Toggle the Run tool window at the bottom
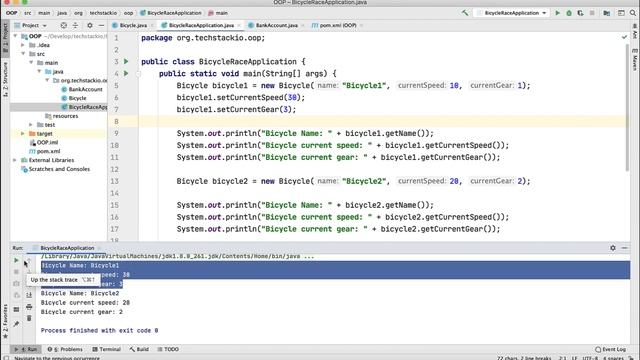The height and width of the screenshot is (360, 640). [x=26, y=349]
